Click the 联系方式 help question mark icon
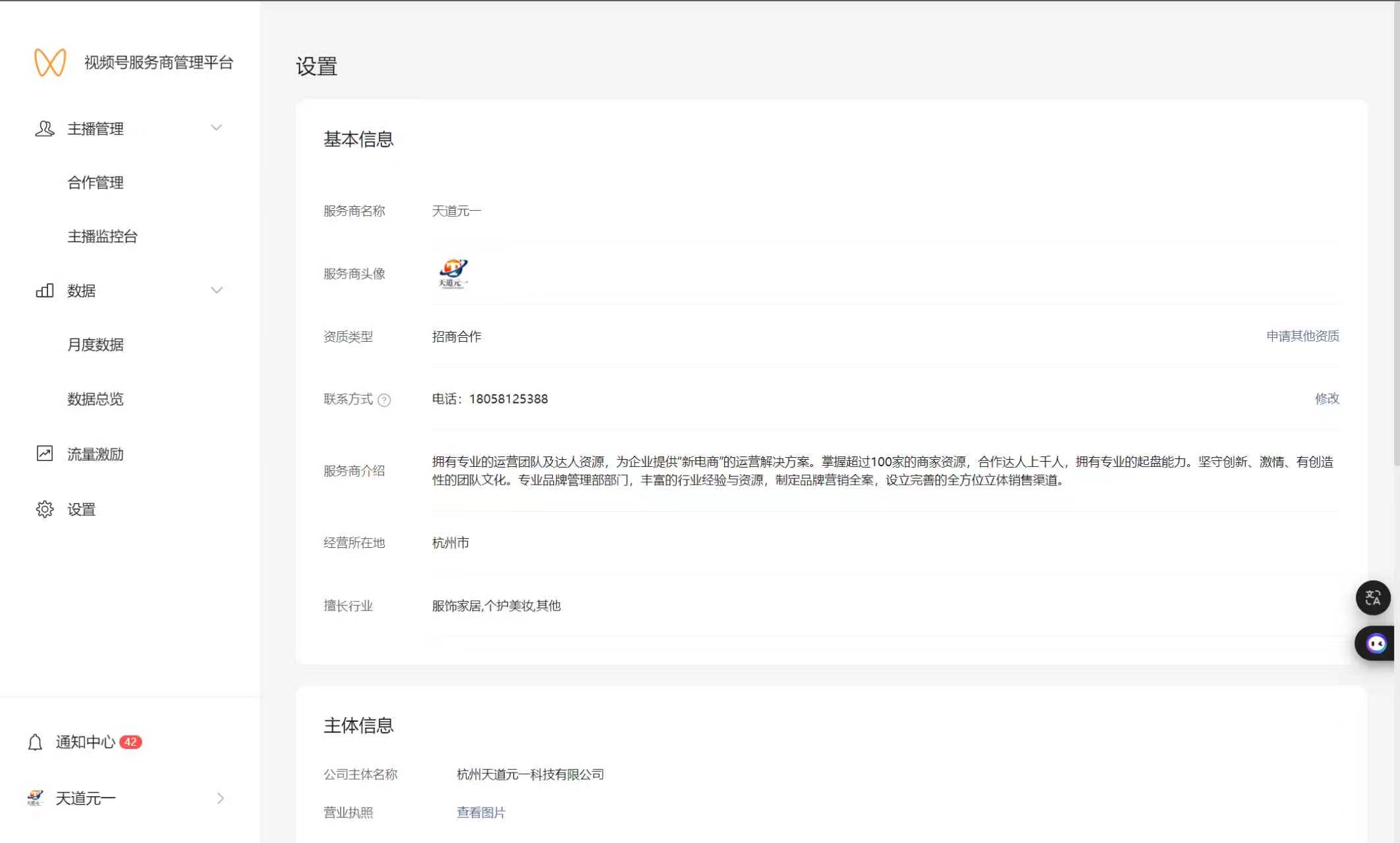Image resolution: width=1400 pixels, height=843 pixels. pyautogui.click(x=385, y=400)
